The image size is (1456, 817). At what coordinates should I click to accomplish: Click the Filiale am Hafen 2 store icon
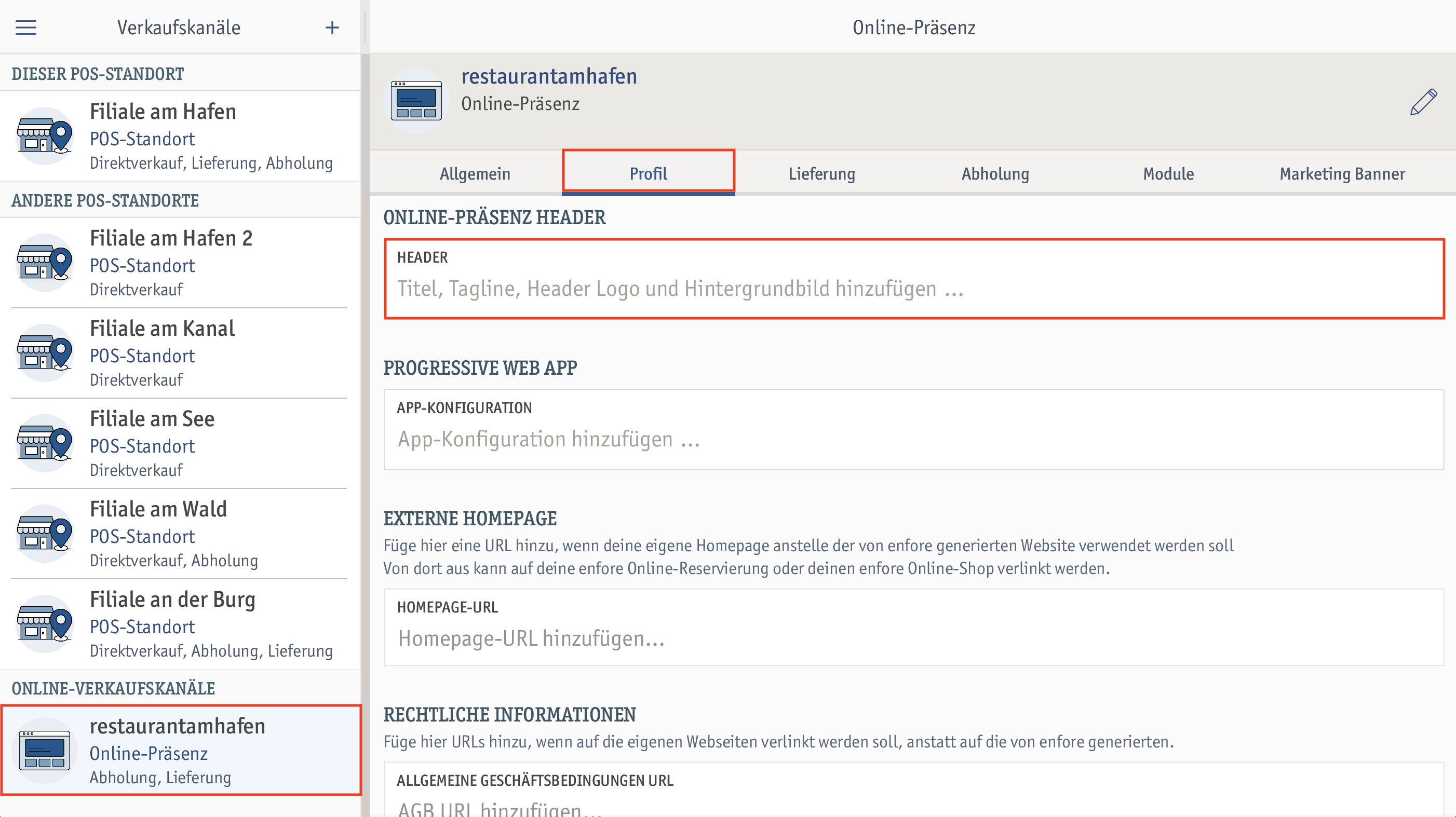tap(45, 263)
